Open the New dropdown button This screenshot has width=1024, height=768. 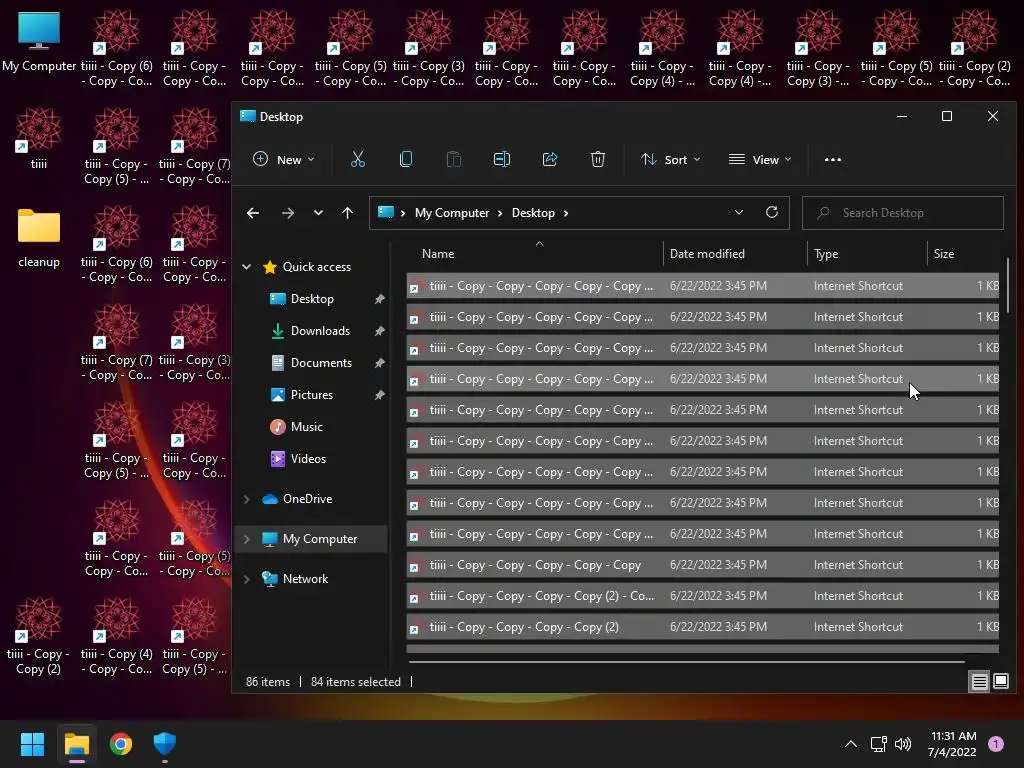(284, 159)
